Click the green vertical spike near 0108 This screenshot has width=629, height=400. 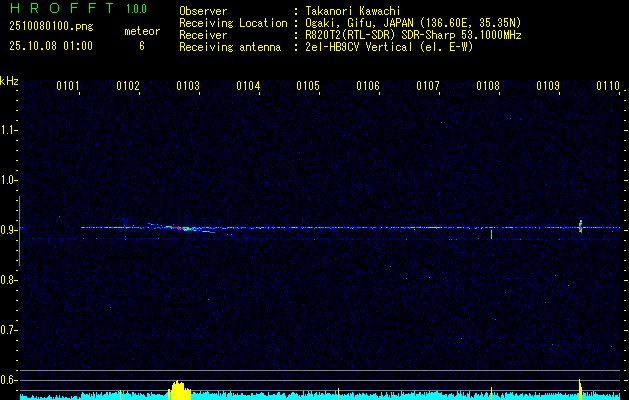[491, 234]
